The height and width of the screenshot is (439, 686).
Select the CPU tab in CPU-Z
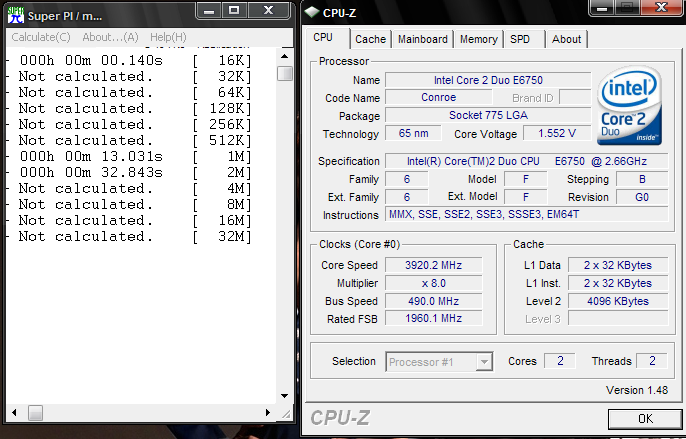(x=326, y=38)
